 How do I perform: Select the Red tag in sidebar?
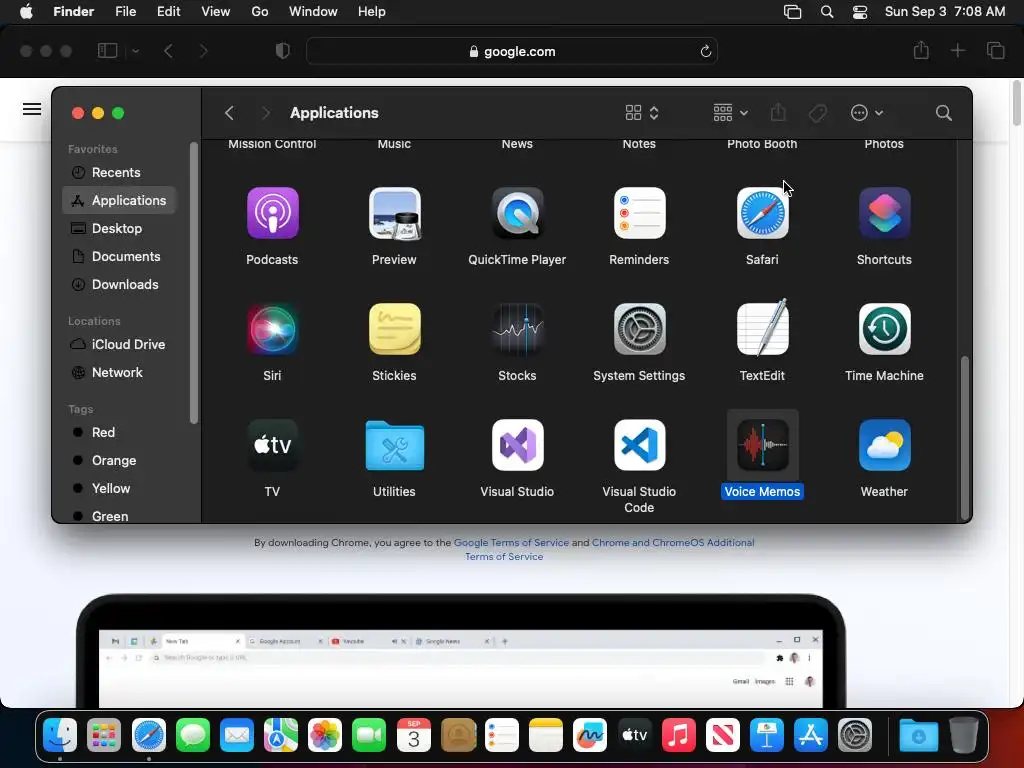pyautogui.click(x=119, y=432)
